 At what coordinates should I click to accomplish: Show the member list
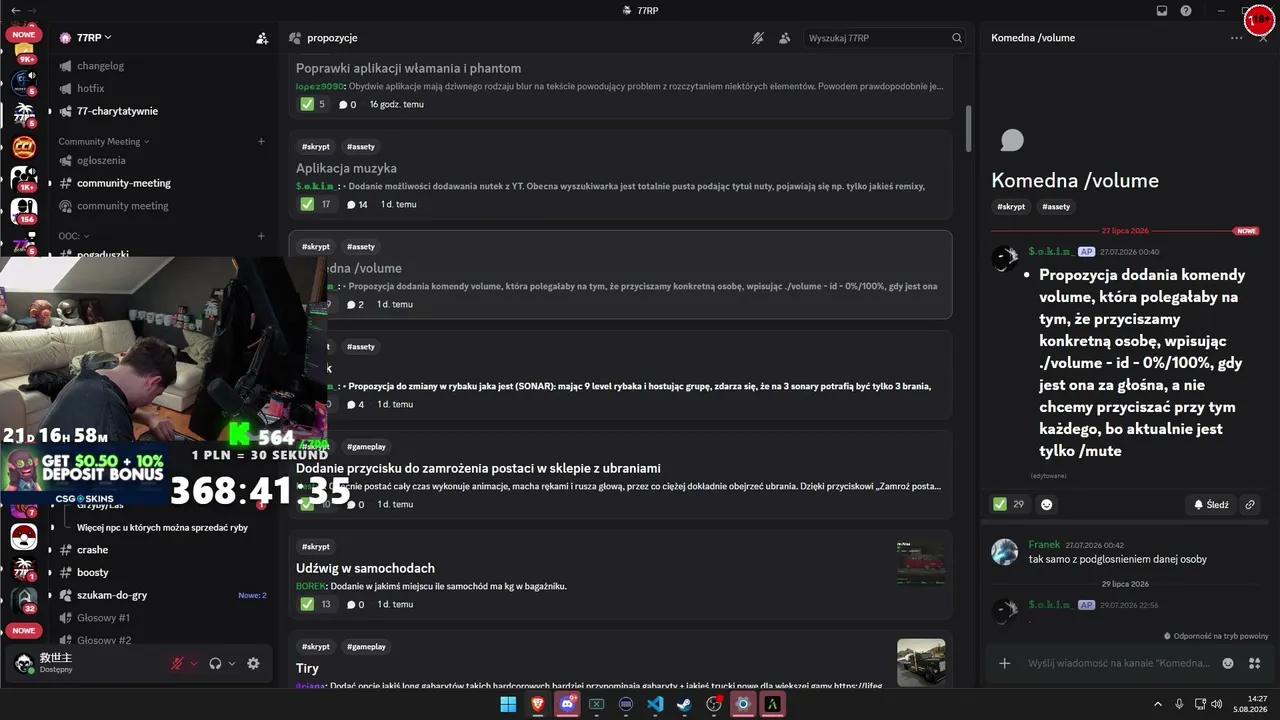pyautogui.click(x=784, y=38)
